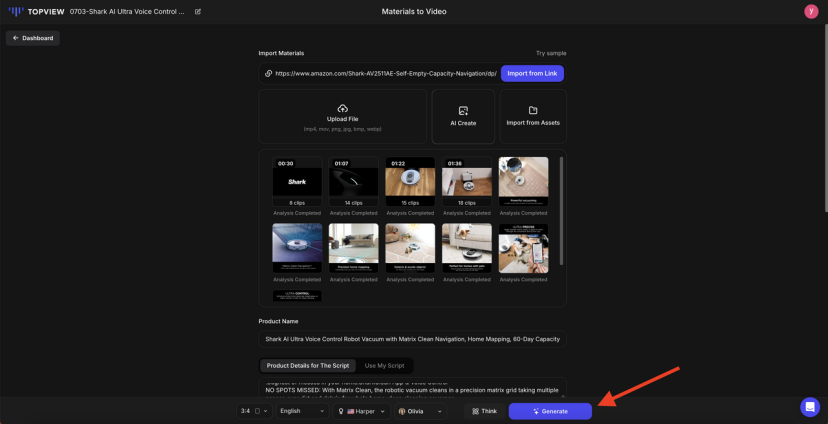Select the Shark logo video thumbnail 00:30
Screen dimensions: 828x424
(x=297, y=182)
